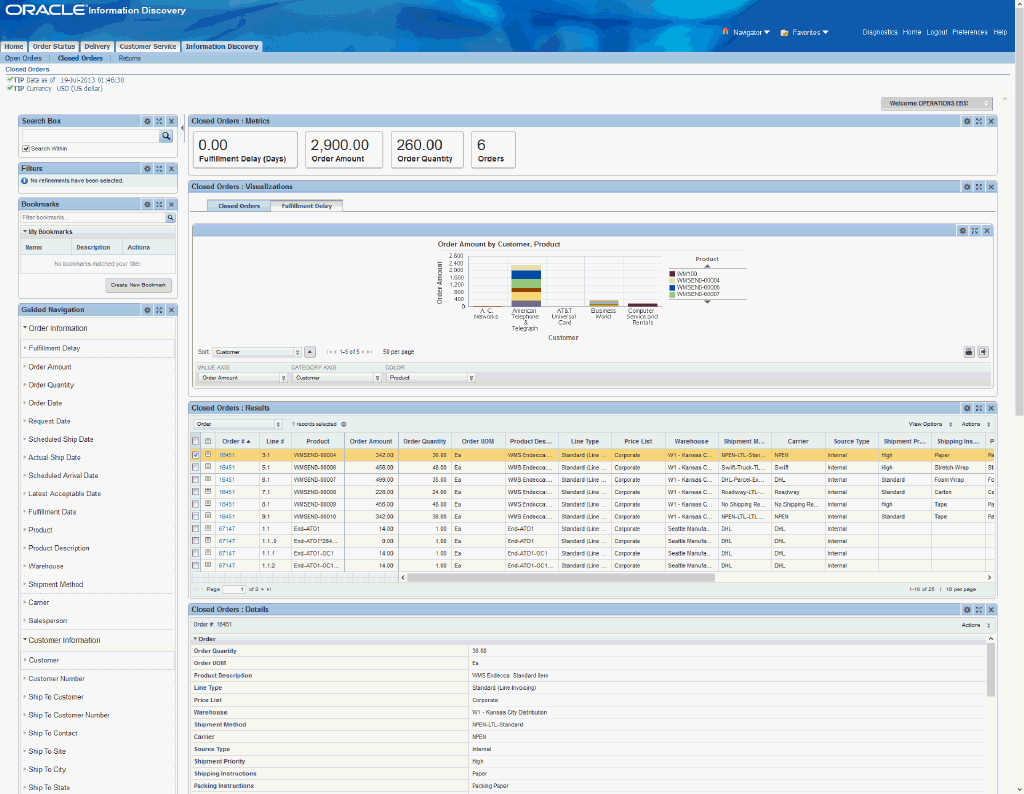Check row checkbox for line 6.1
Viewport: 1024px width, 794px height.
point(195,479)
